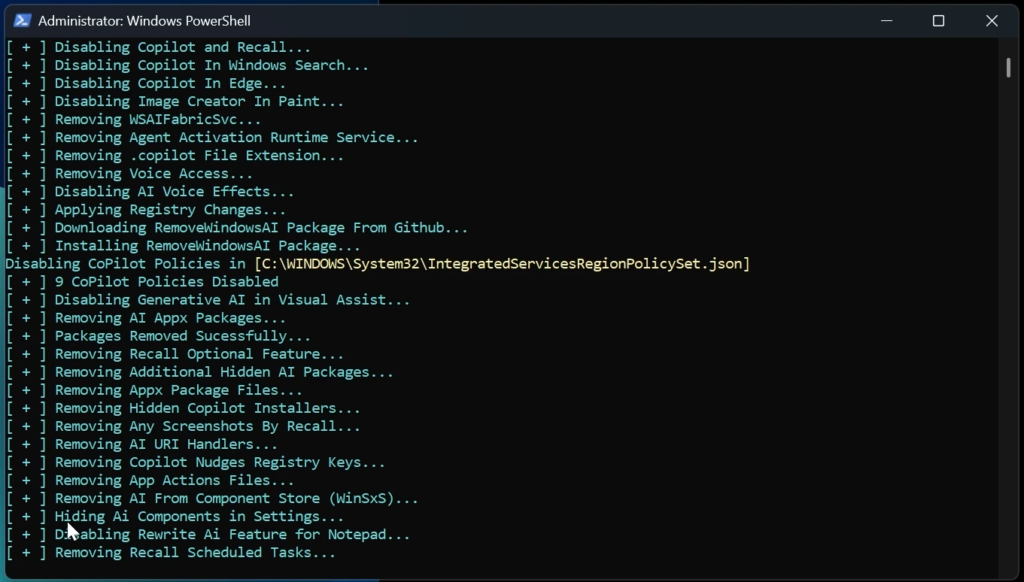Click the "Removing AI From Component Store (WinSxS)" line
Image resolution: width=1024 pixels, height=582 pixels.
(236, 498)
